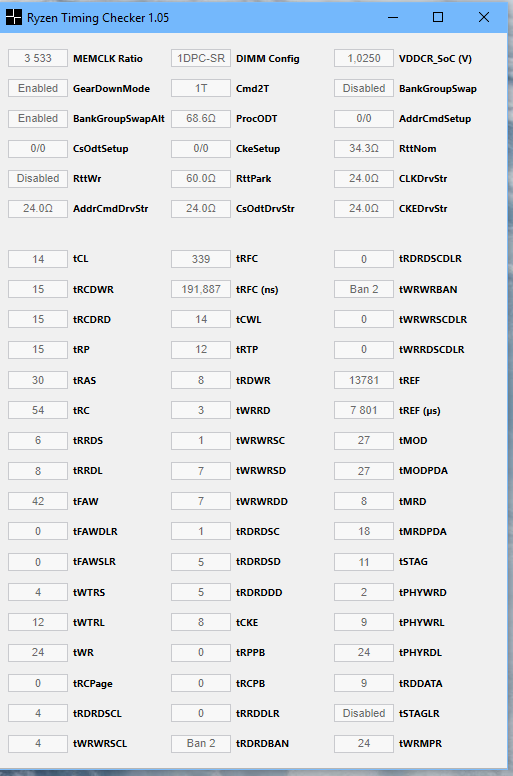Click the tRDWR value field
Screen dimensions: 513x776
click(x=201, y=380)
